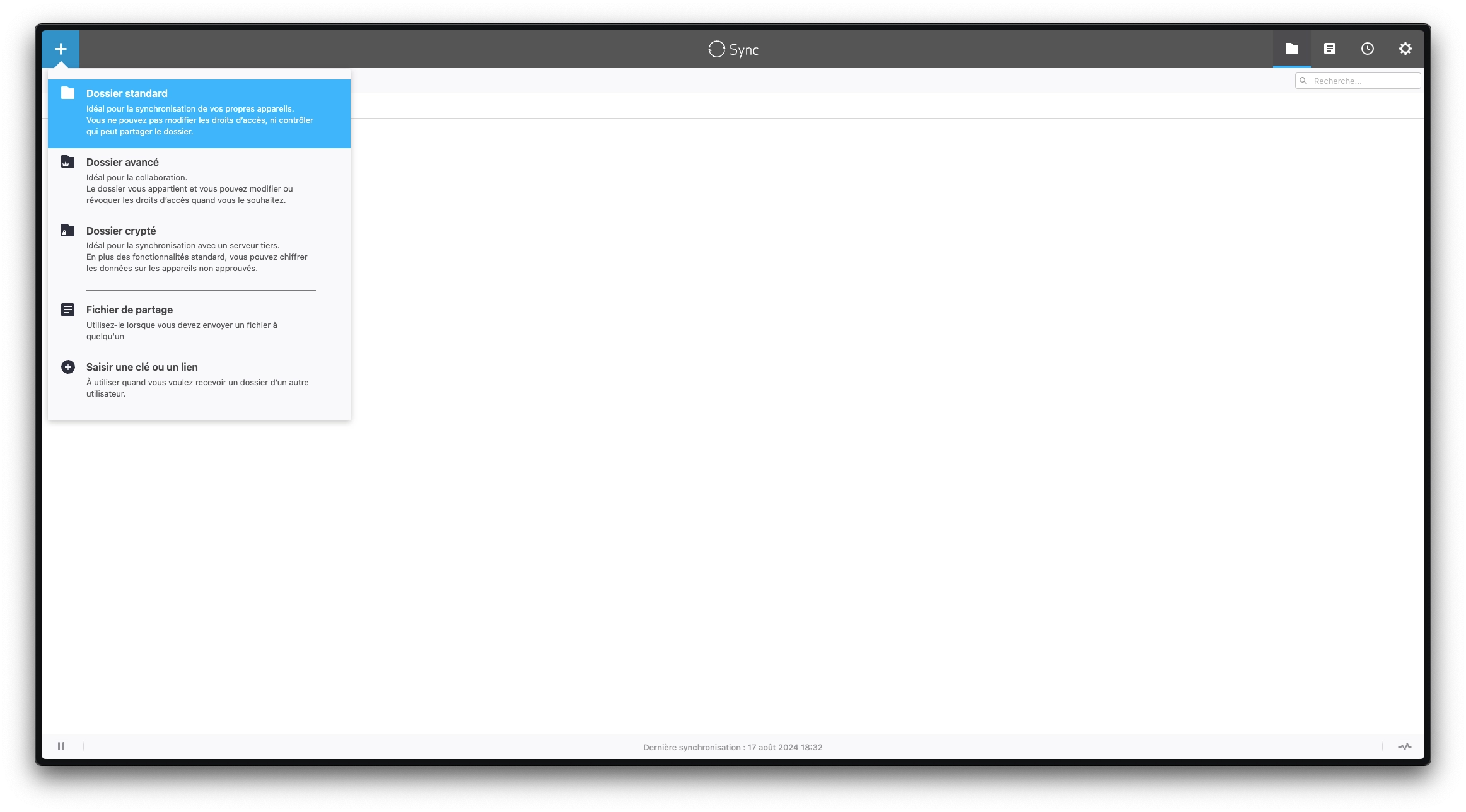
Task: Select the Dossier crypté entry
Action: (x=199, y=250)
